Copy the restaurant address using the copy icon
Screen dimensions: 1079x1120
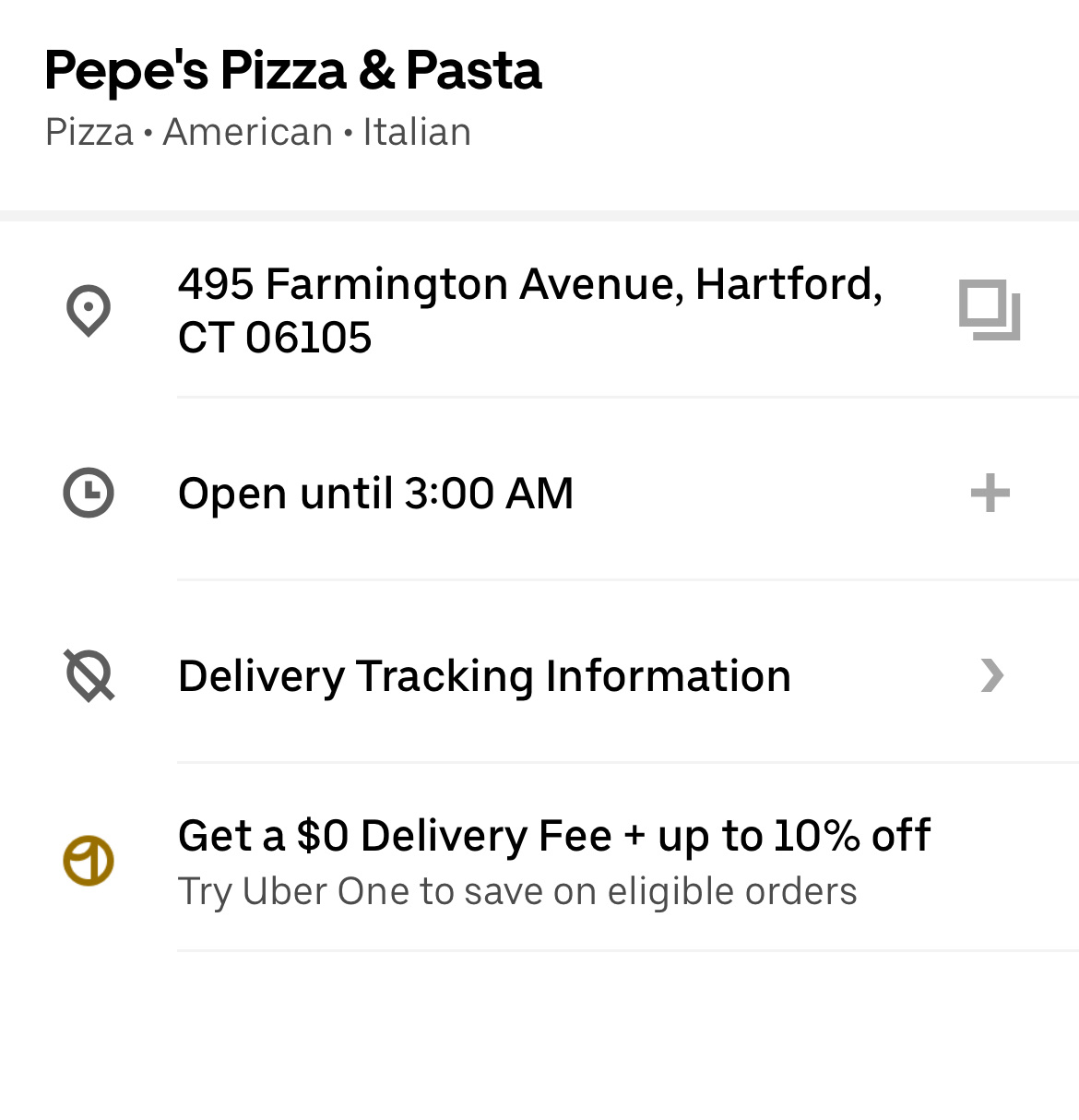tap(990, 310)
